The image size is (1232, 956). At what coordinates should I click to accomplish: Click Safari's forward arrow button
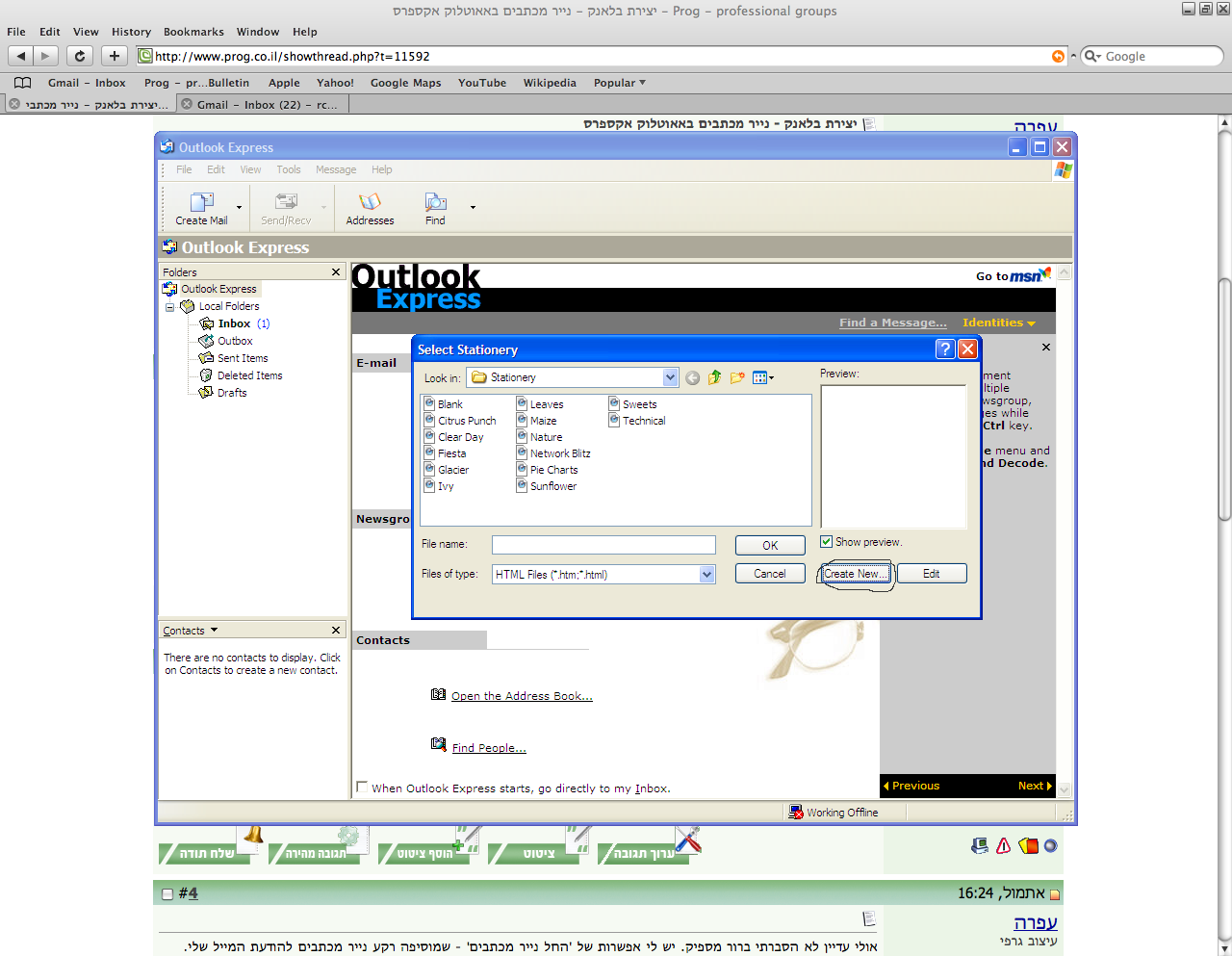(45, 56)
